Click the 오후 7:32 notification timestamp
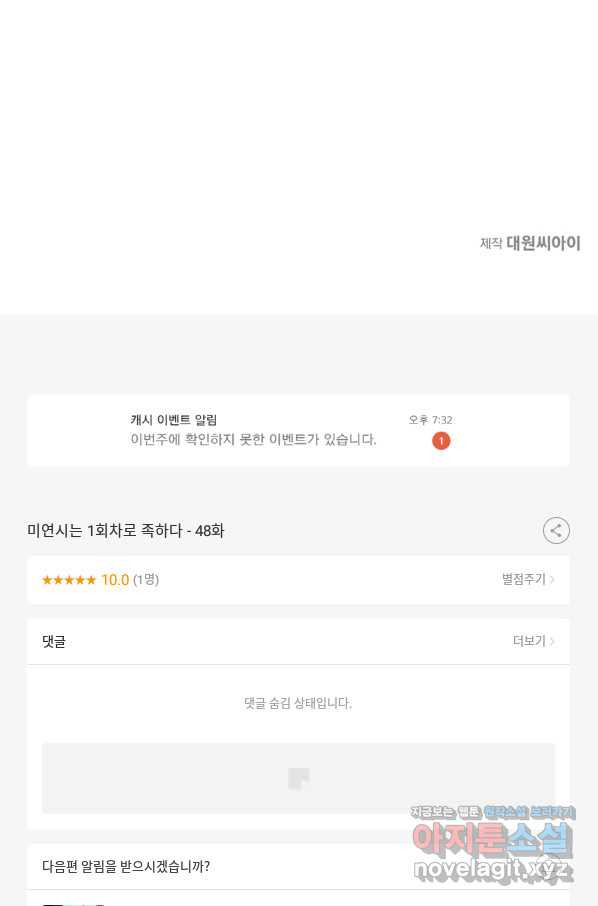This screenshot has height=906, width=598. click(x=430, y=420)
